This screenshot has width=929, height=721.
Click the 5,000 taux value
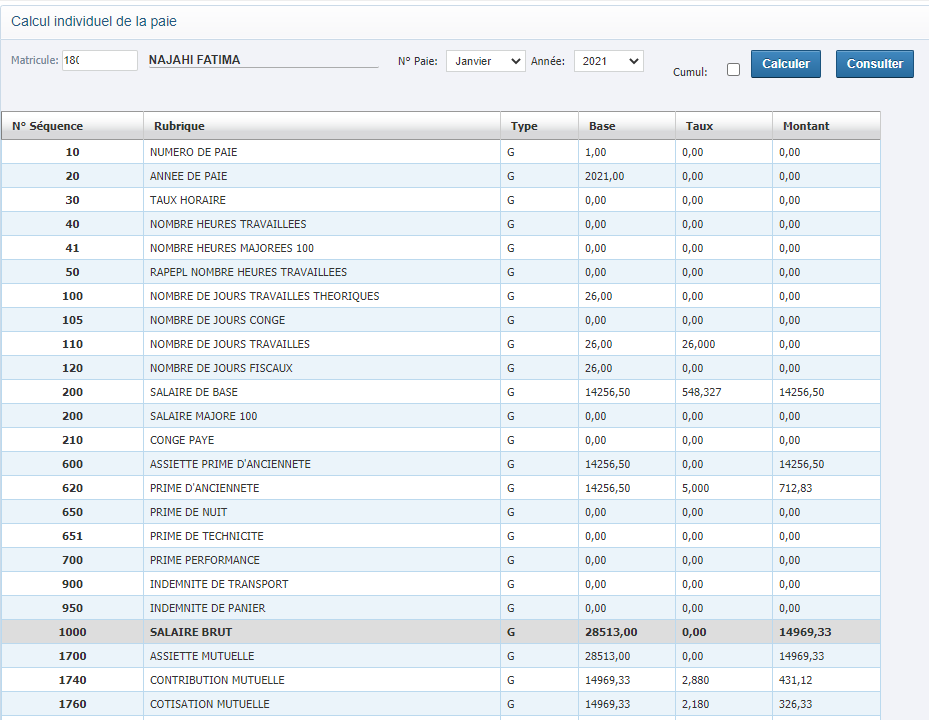pos(696,488)
